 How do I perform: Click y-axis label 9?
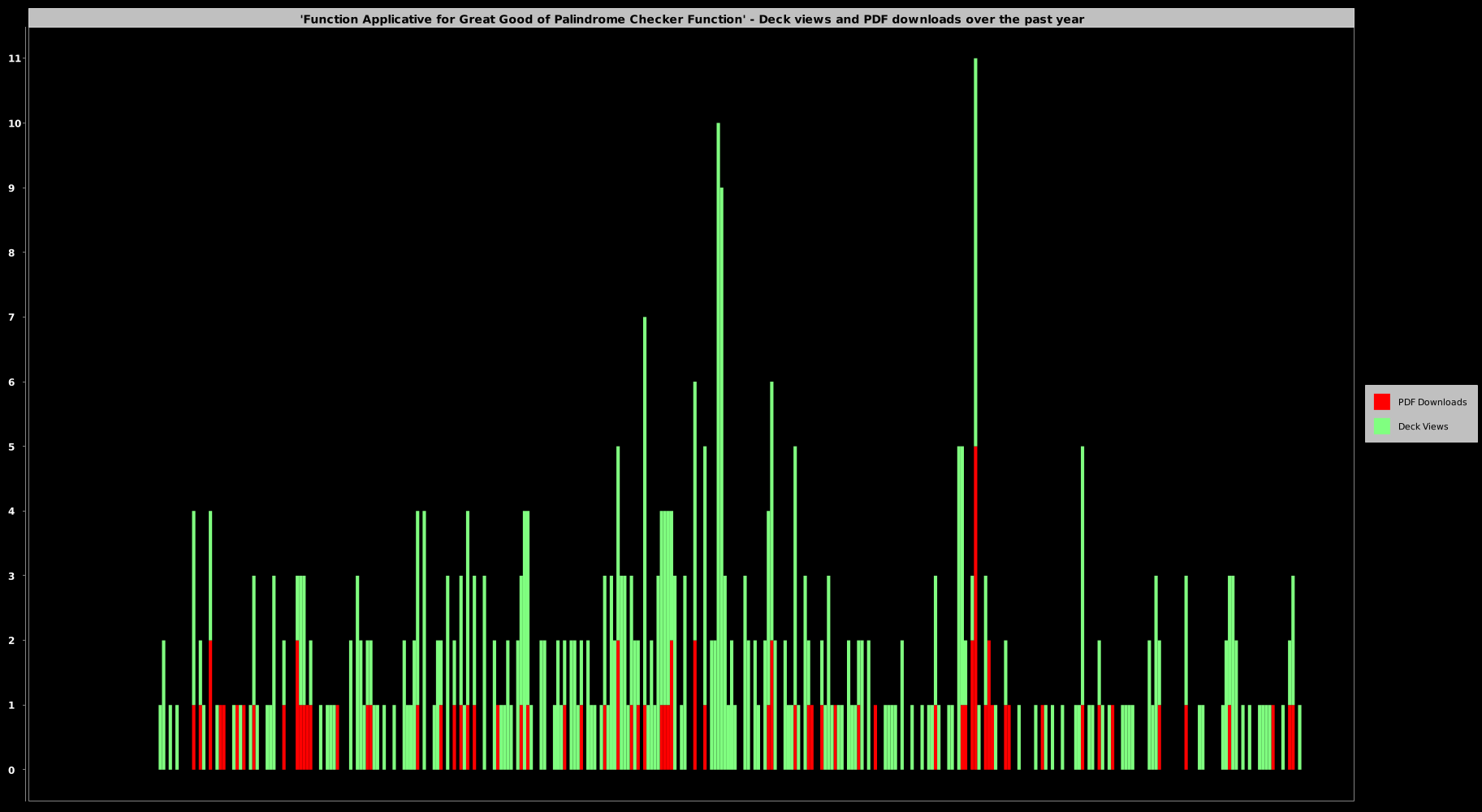pos(11,188)
